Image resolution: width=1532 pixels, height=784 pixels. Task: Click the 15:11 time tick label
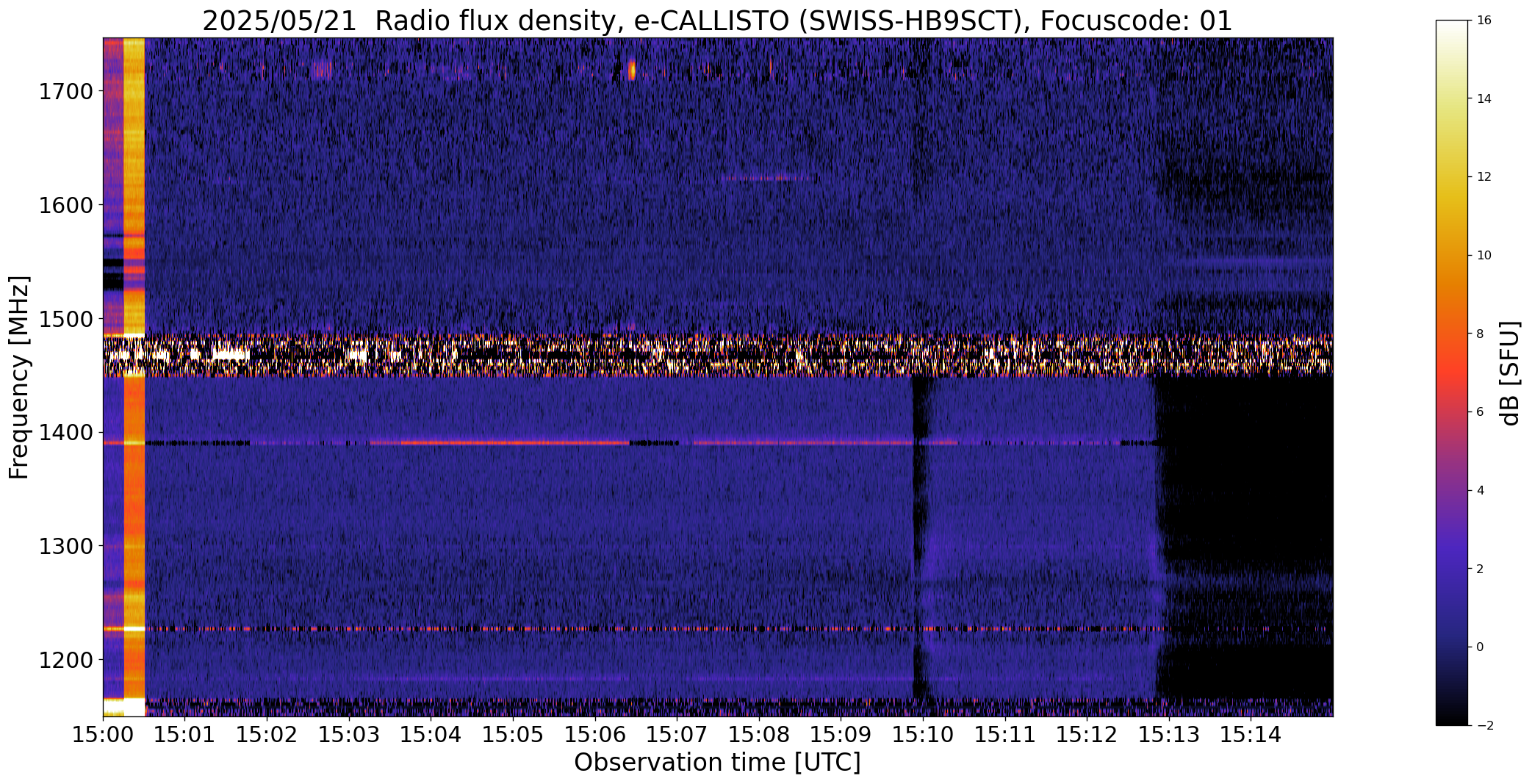1005,734
